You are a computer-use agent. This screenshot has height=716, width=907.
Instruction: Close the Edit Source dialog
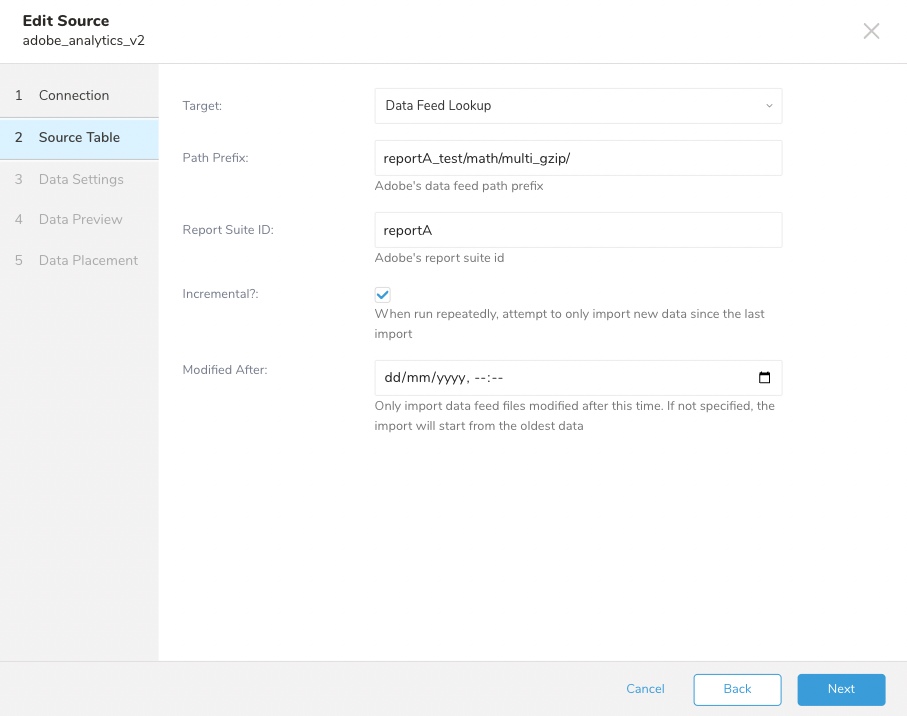click(871, 31)
